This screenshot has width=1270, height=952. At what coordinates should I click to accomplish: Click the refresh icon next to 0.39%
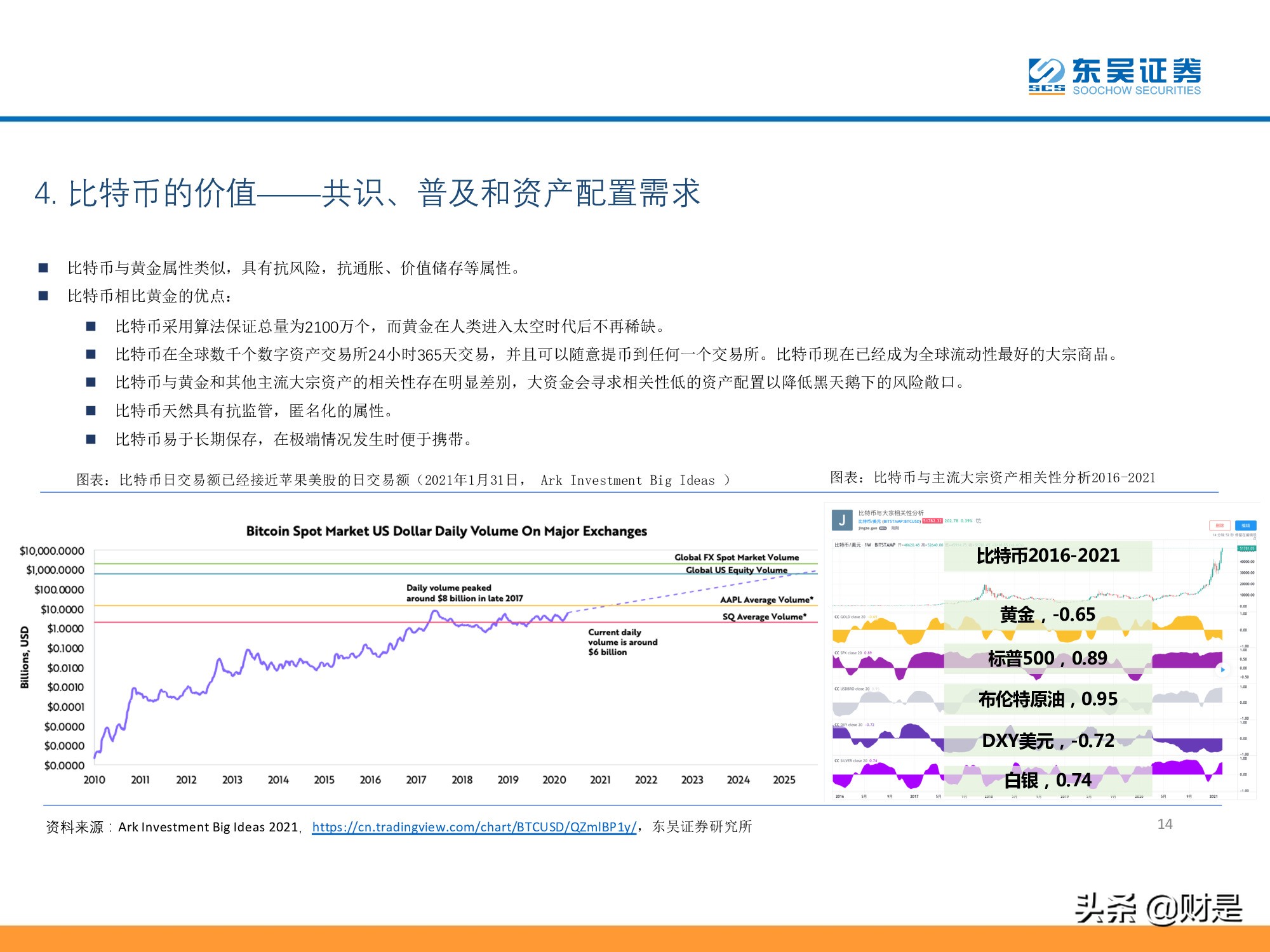coord(979,520)
